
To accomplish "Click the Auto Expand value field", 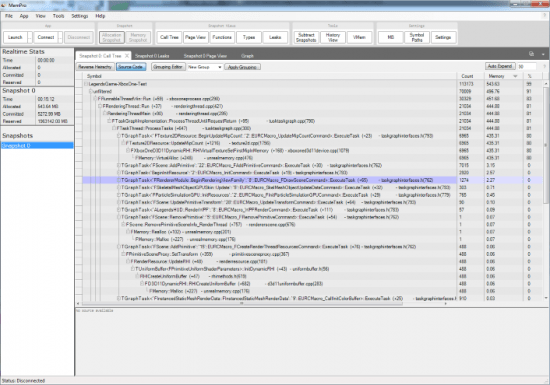I will 526,66.
